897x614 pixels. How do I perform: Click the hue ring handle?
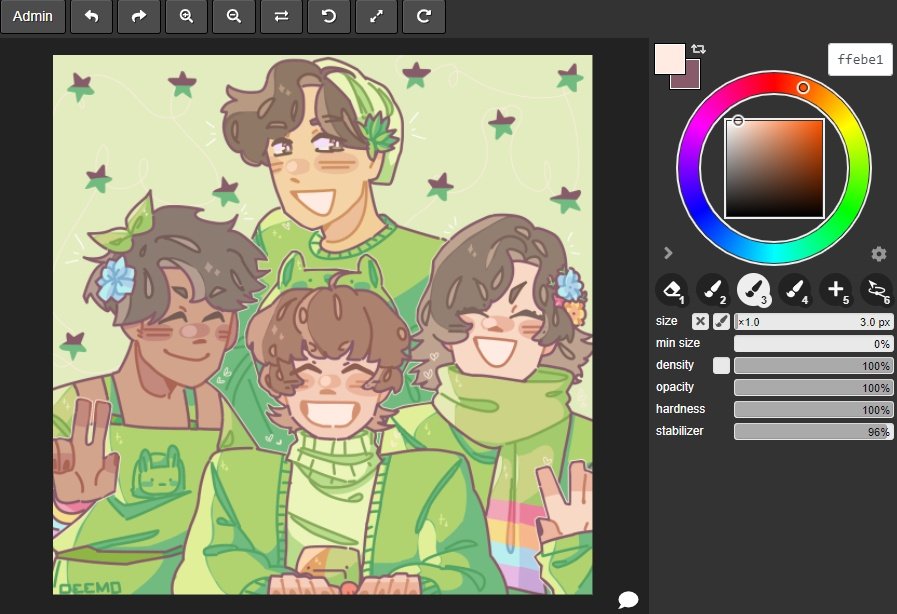coord(803,88)
